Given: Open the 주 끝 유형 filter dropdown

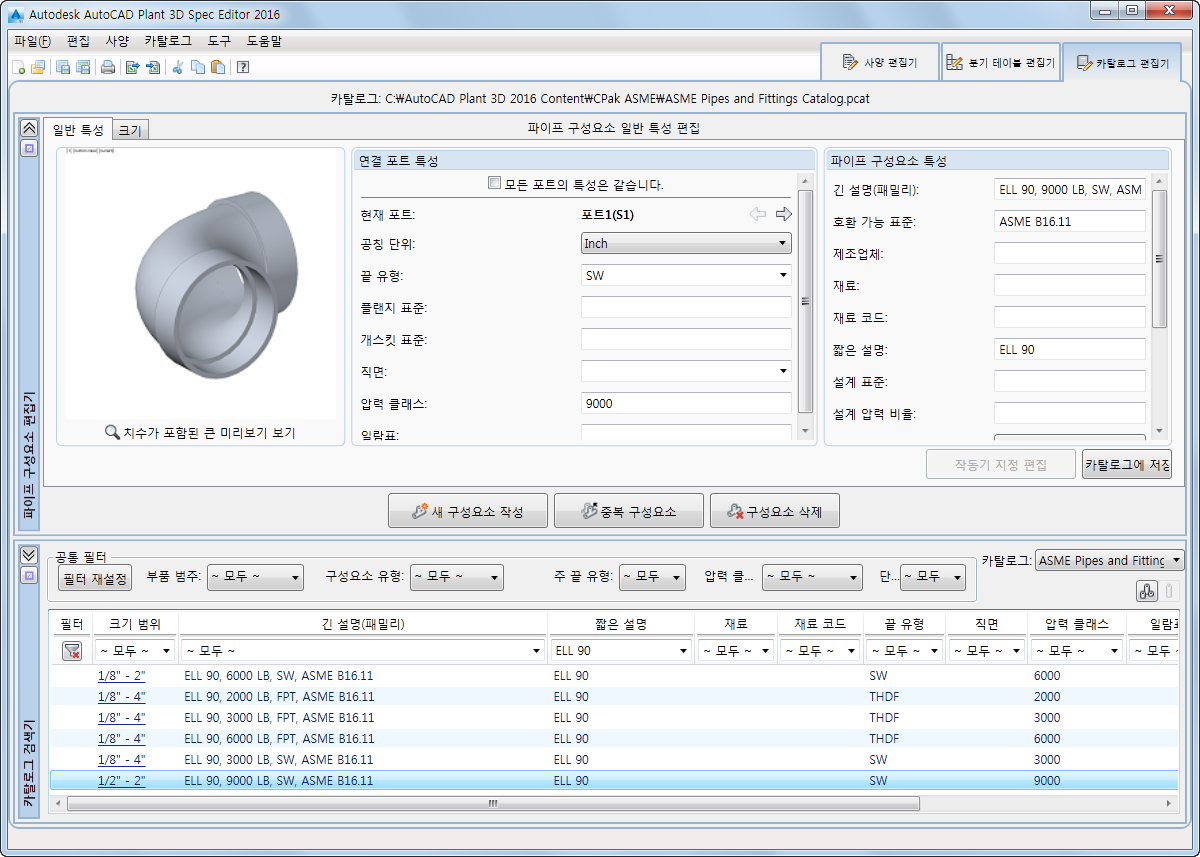Looking at the screenshot, I should 652,577.
